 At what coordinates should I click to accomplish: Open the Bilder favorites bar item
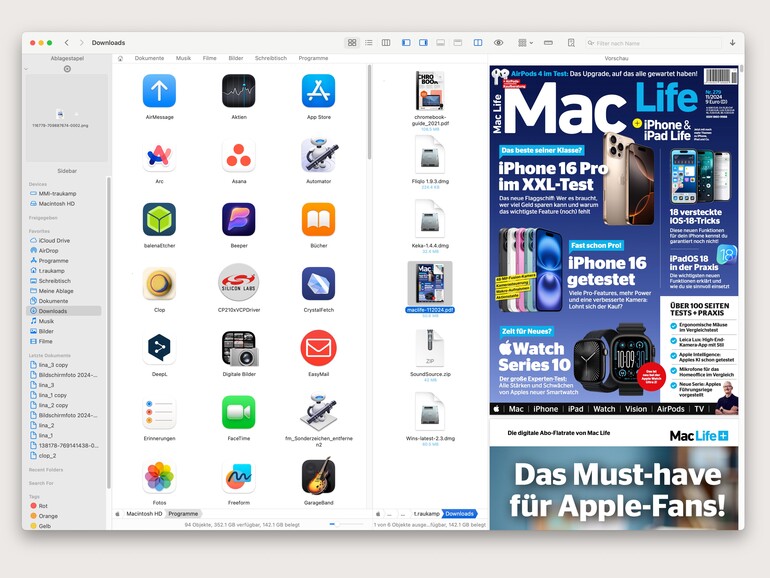coord(236,58)
